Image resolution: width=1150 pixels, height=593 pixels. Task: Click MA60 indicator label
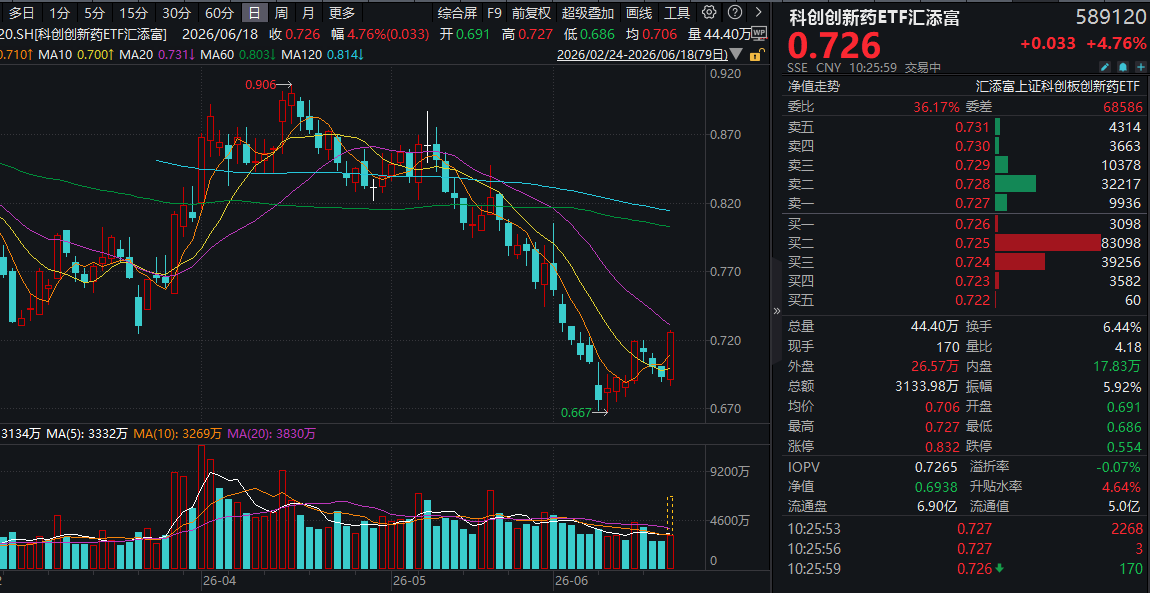coord(219,55)
